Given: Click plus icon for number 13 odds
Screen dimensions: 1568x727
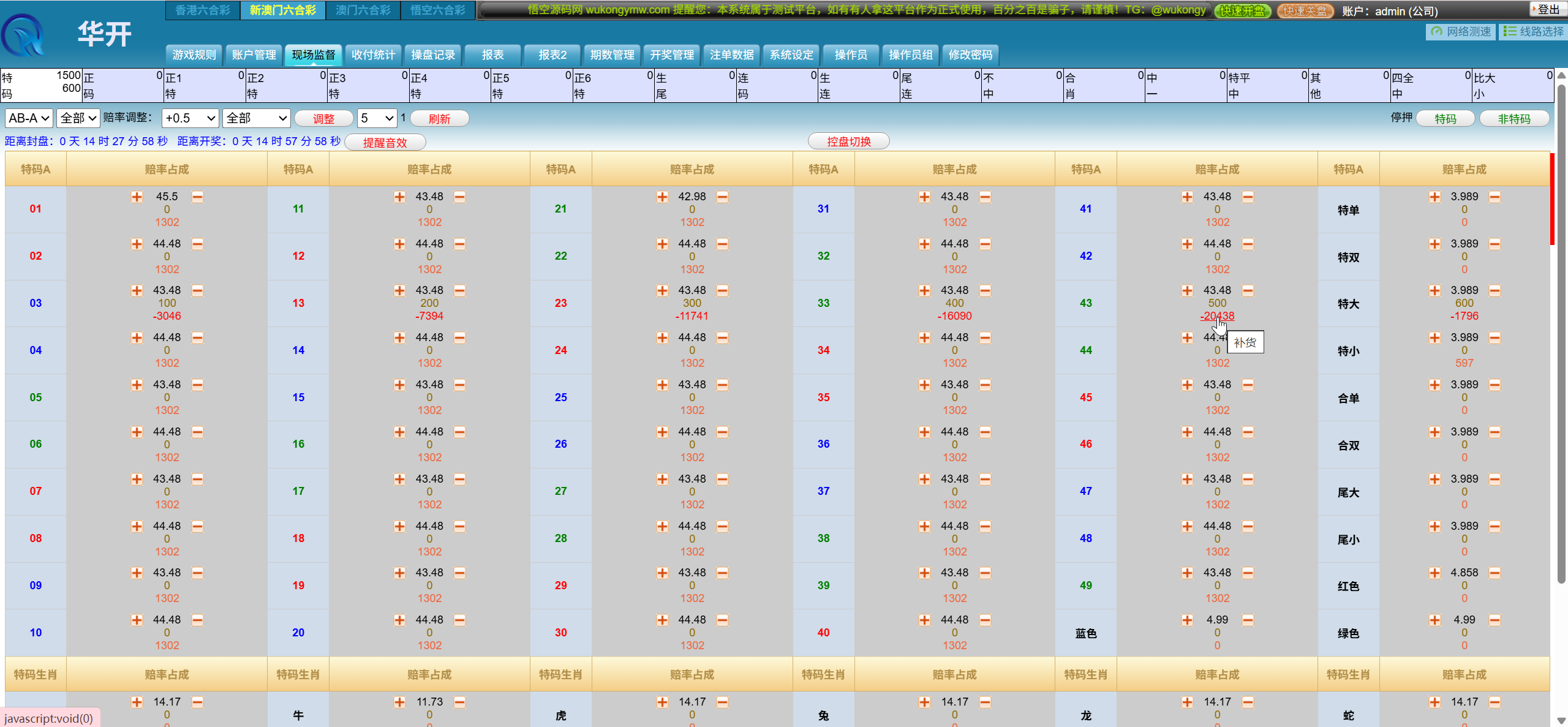Looking at the screenshot, I should 399,290.
